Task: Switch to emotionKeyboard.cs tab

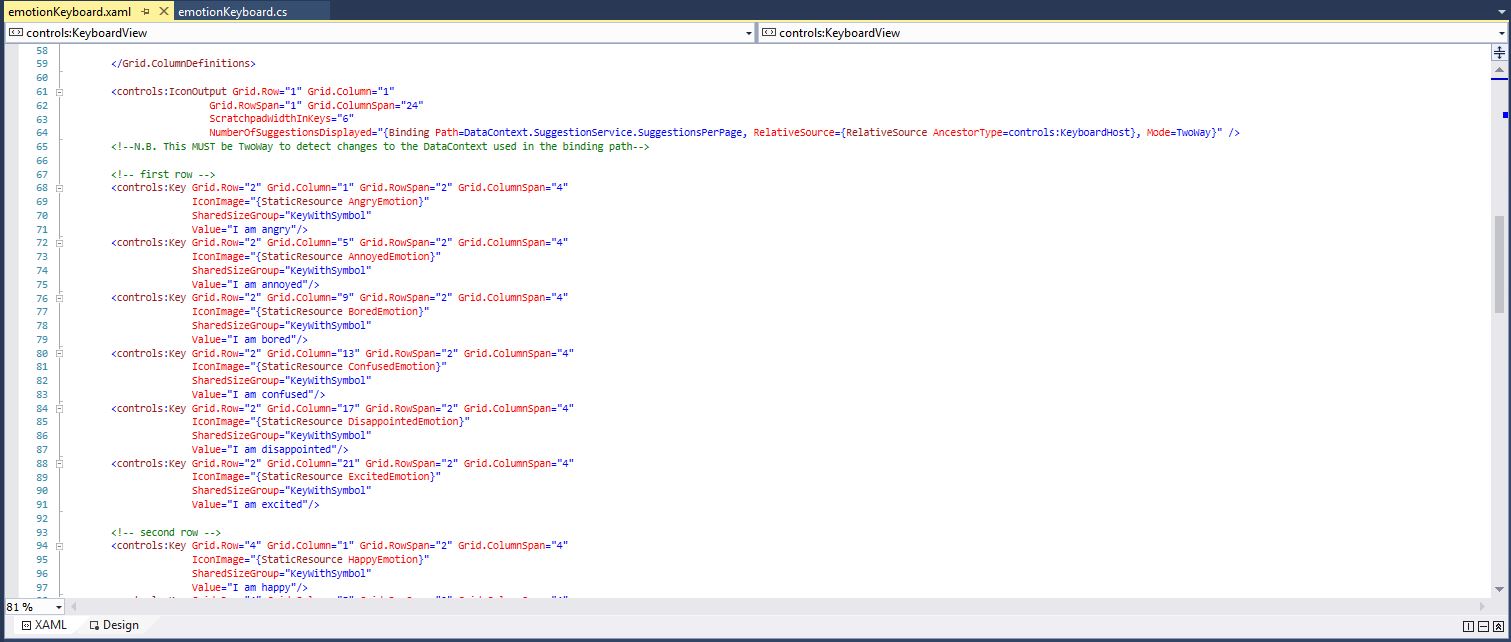Action: (x=232, y=11)
